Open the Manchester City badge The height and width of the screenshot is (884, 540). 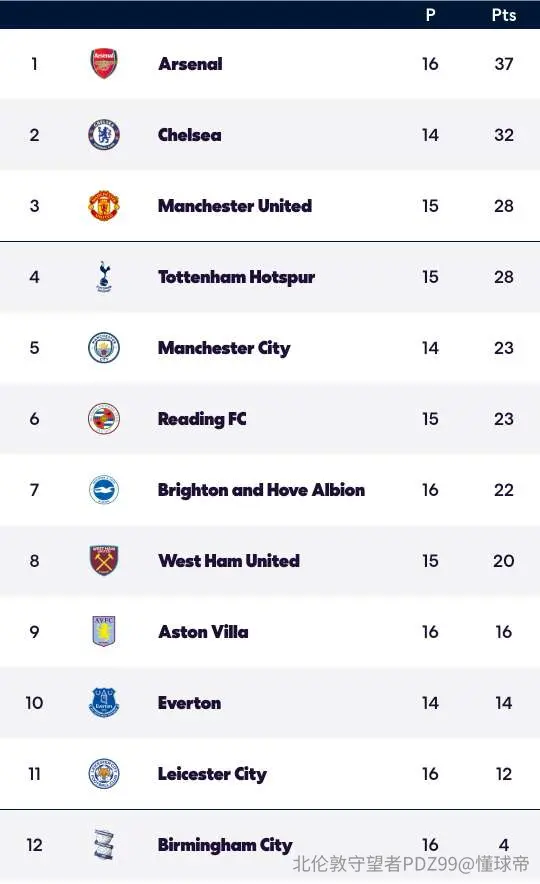pyautogui.click(x=104, y=347)
